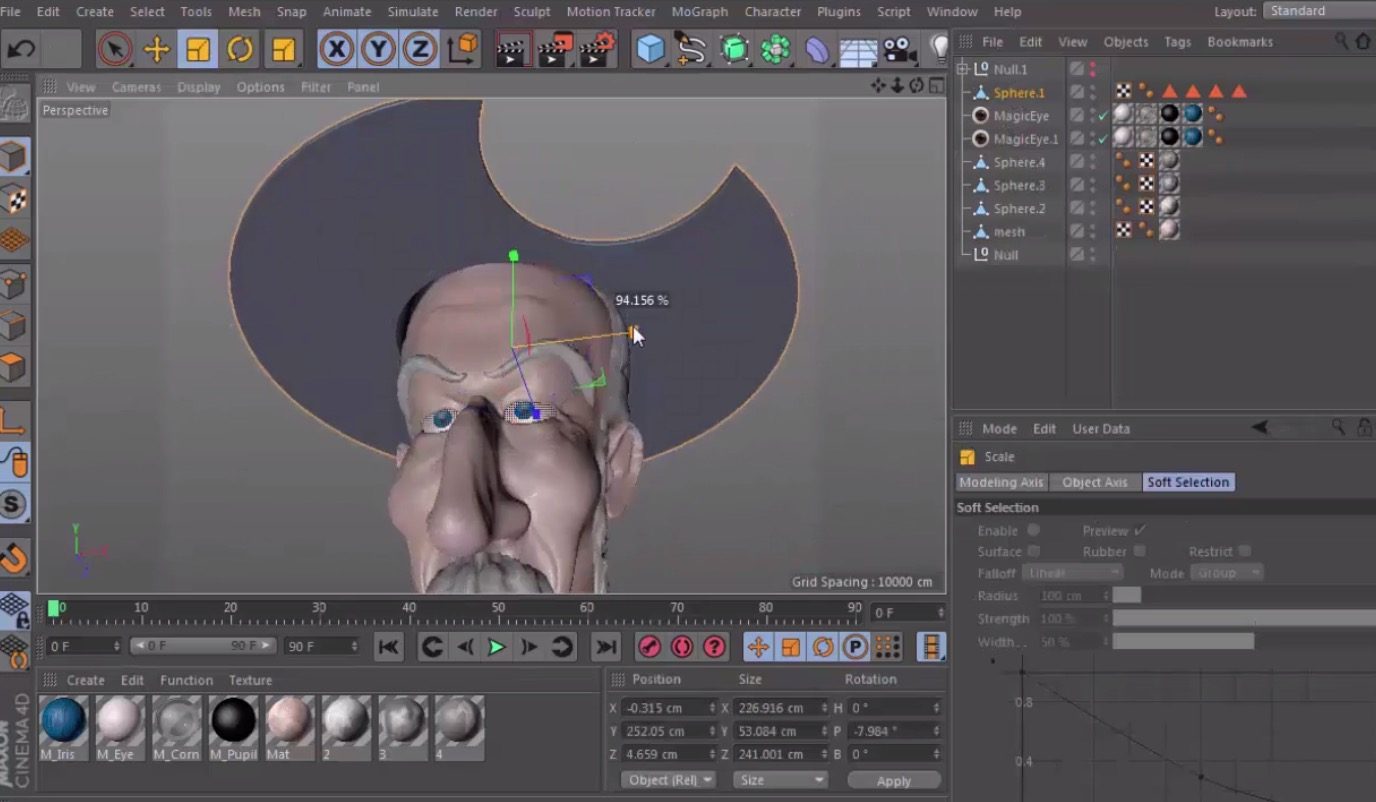Select the Sphere.1 object
The image size is (1376, 802).
(1018, 92)
